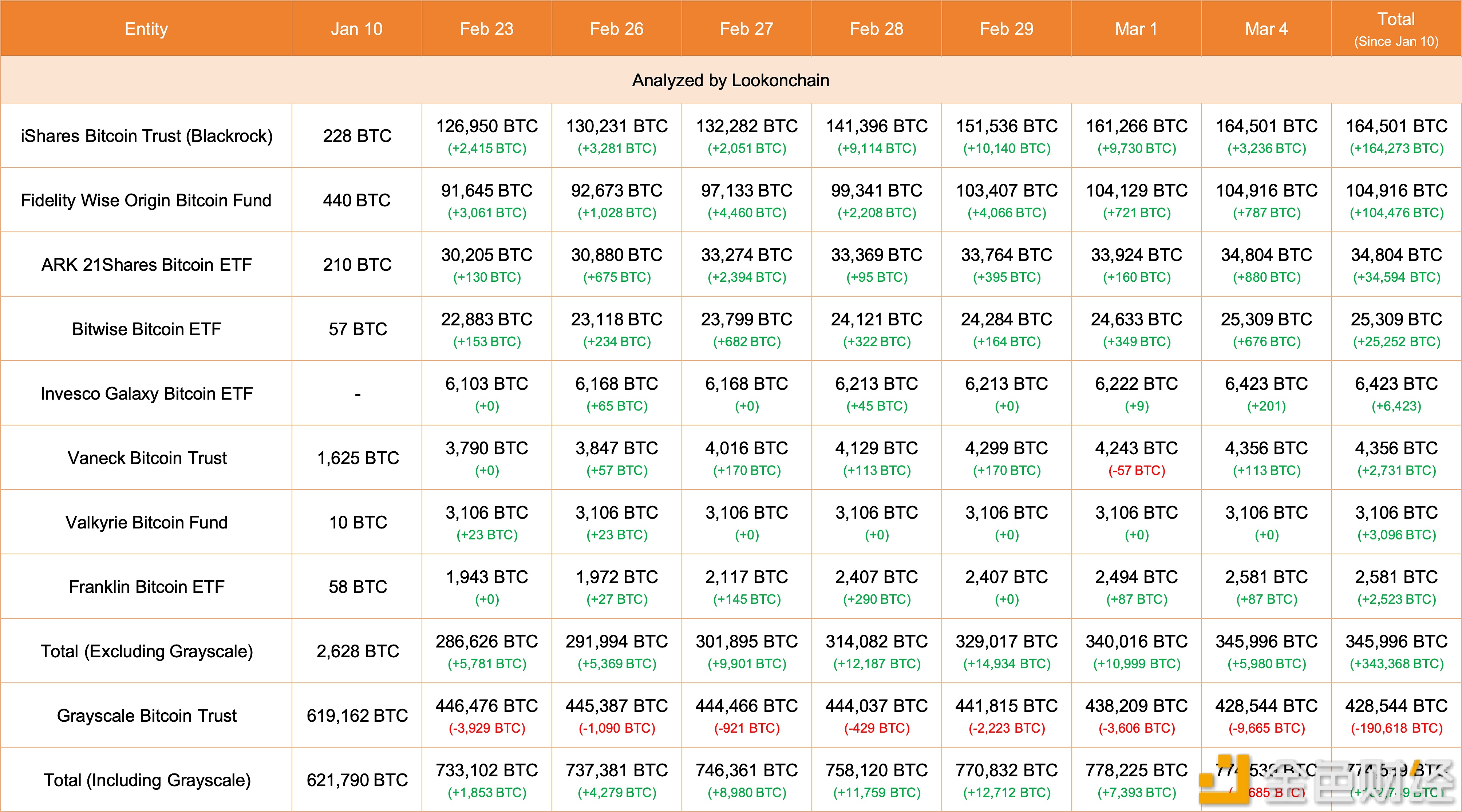Click the '621,790 BTC' cell
Image resolution: width=1462 pixels, height=812 pixels.
(x=357, y=780)
